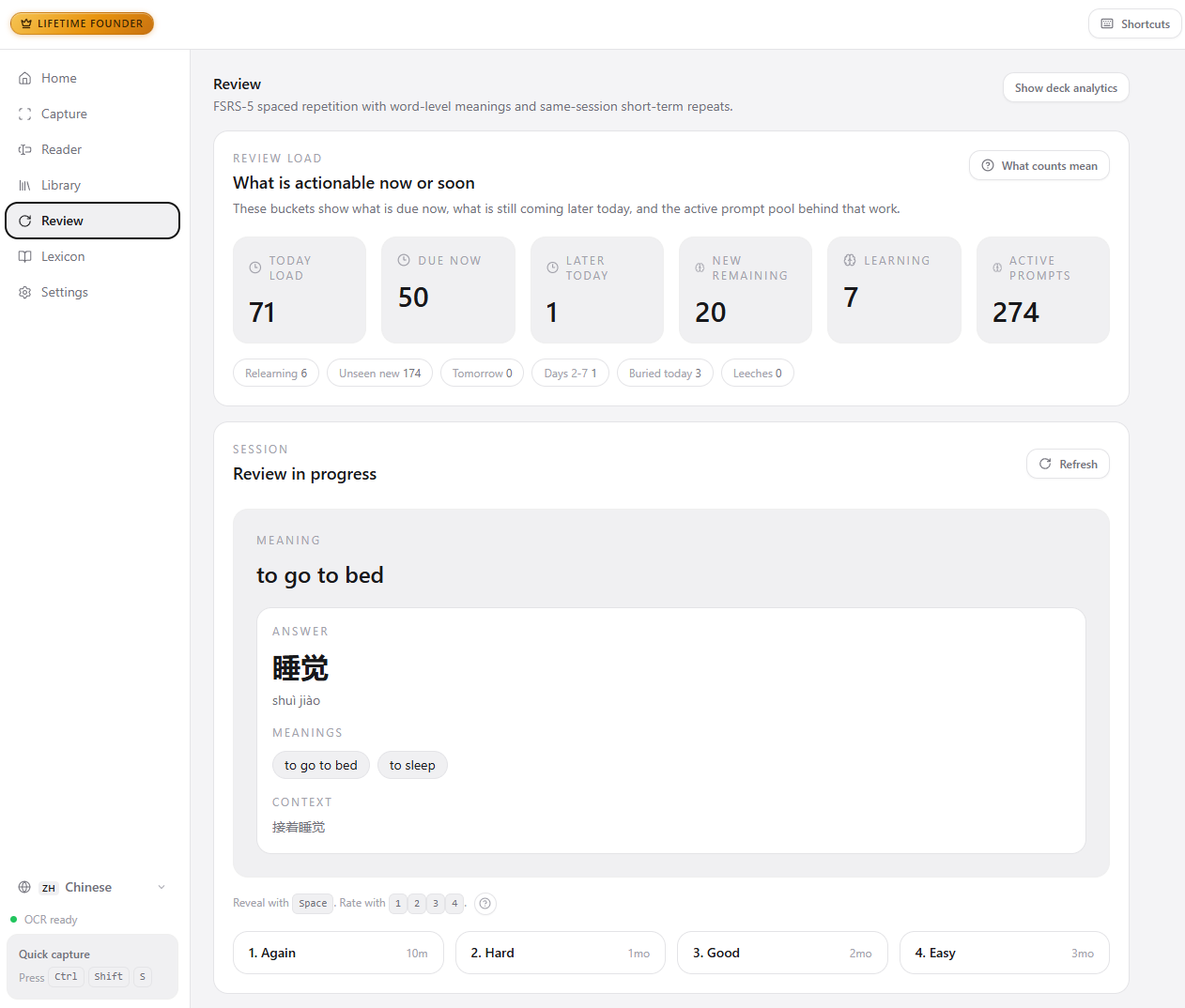Viewport: 1185px width, 1008px height.
Task: Click the icon on Active Prompts card
Action: coord(997,267)
